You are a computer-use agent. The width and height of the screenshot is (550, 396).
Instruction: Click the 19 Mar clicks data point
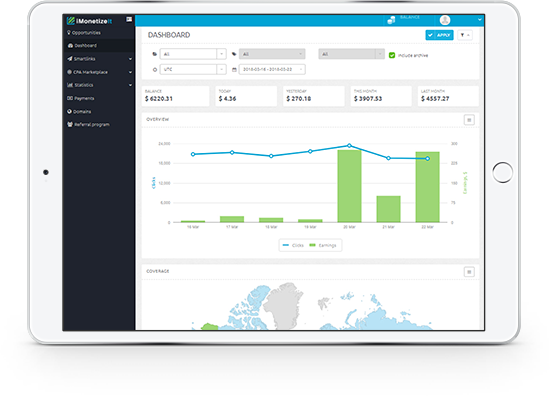pos(310,151)
